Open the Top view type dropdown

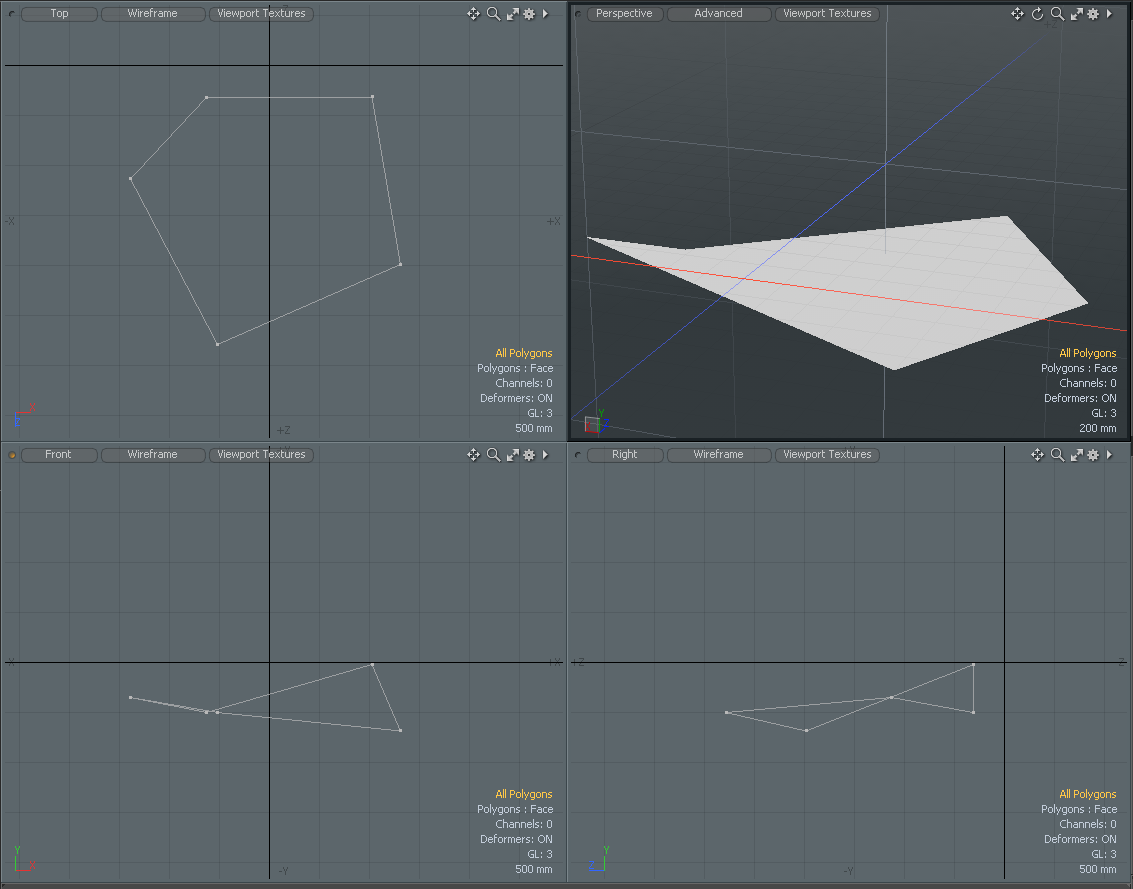click(x=59, y=14)
